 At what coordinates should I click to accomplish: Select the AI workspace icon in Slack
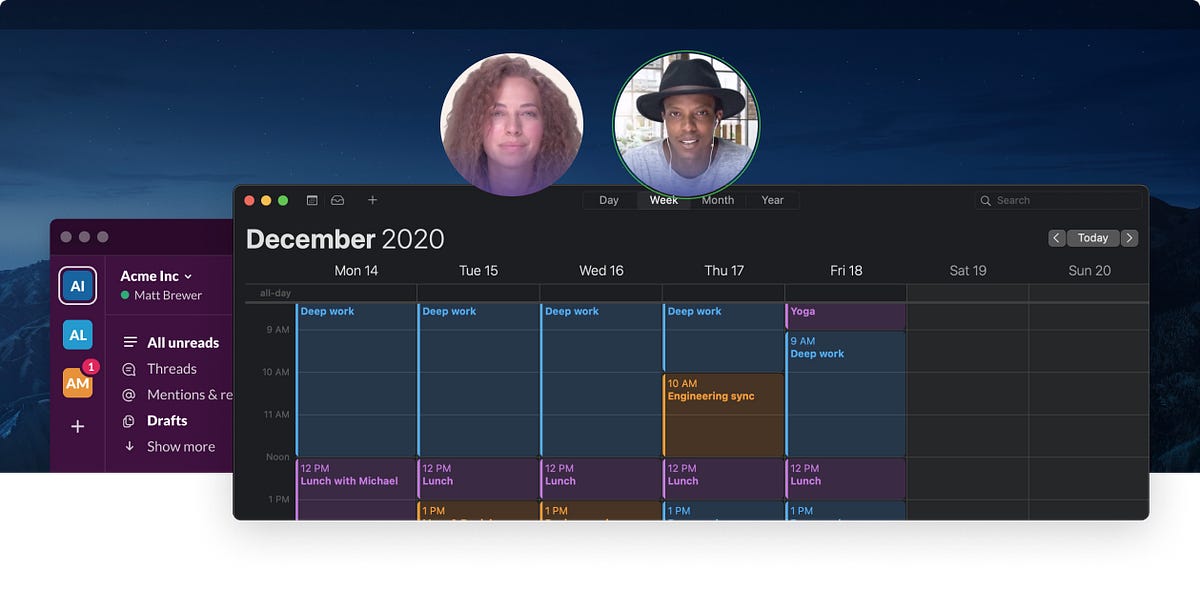(78, 286)
